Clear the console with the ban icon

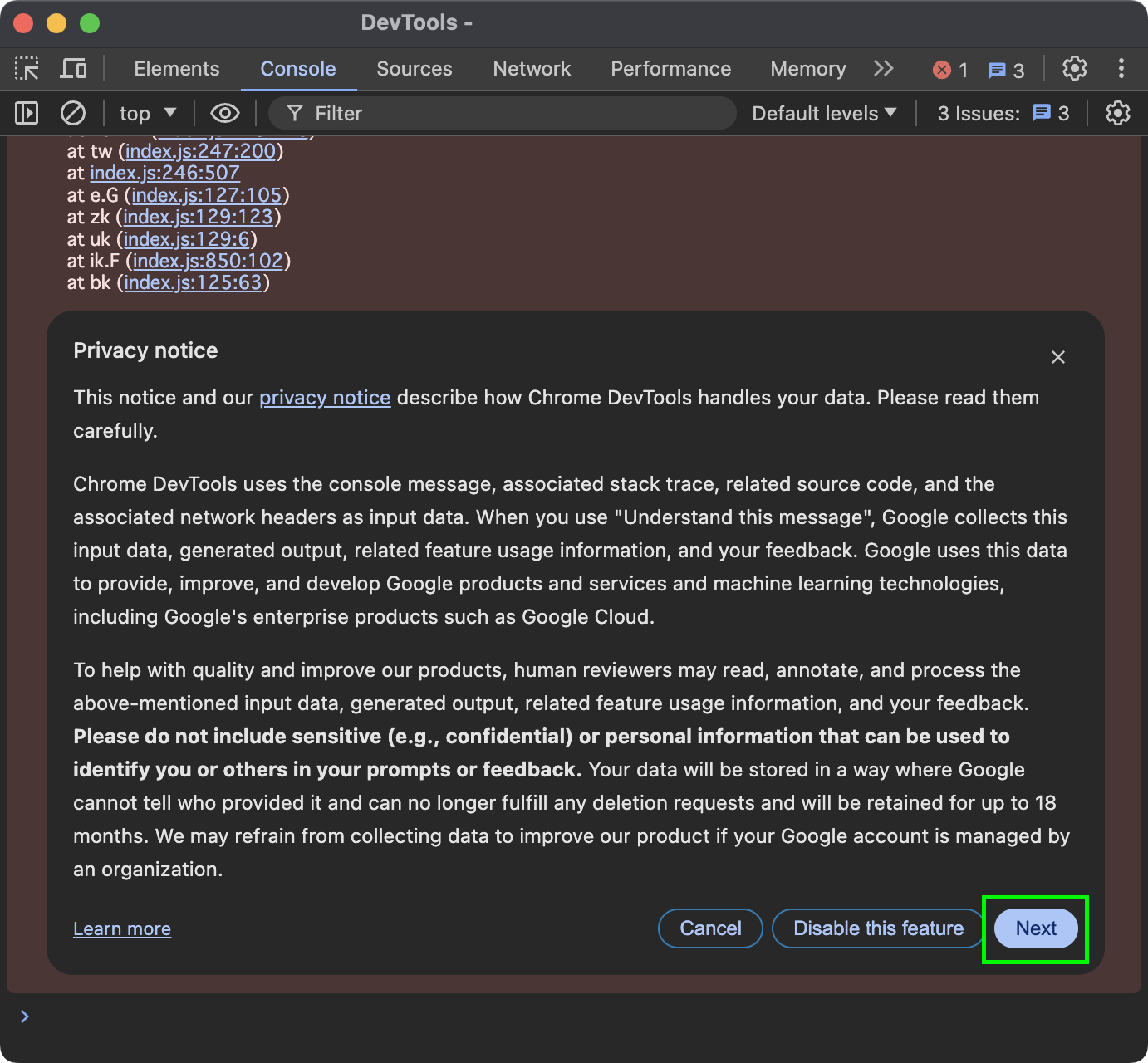pos(73,113)
